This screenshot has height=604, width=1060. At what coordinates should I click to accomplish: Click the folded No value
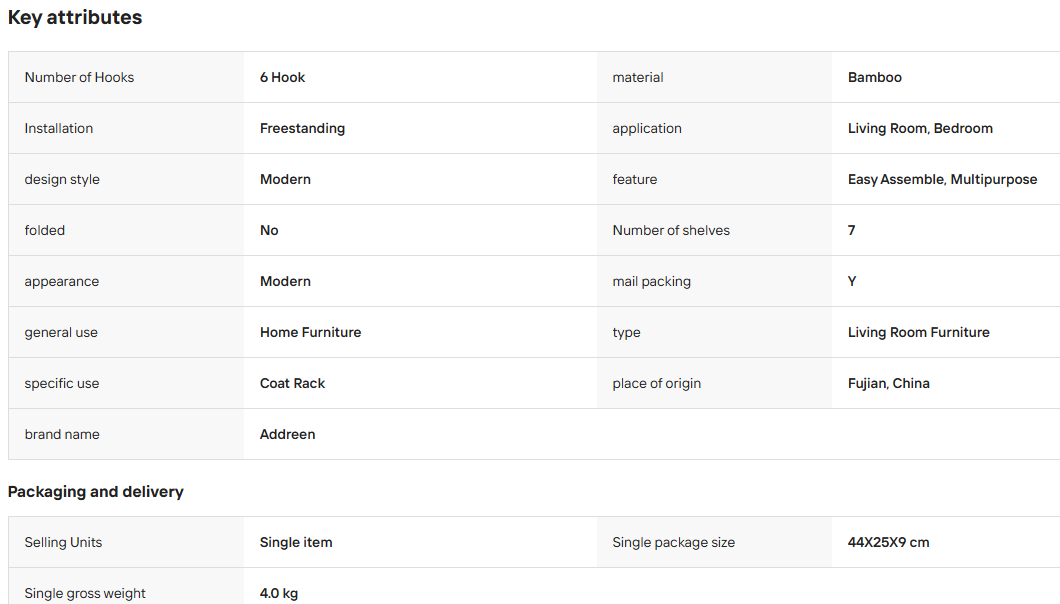tap(269, 230)
